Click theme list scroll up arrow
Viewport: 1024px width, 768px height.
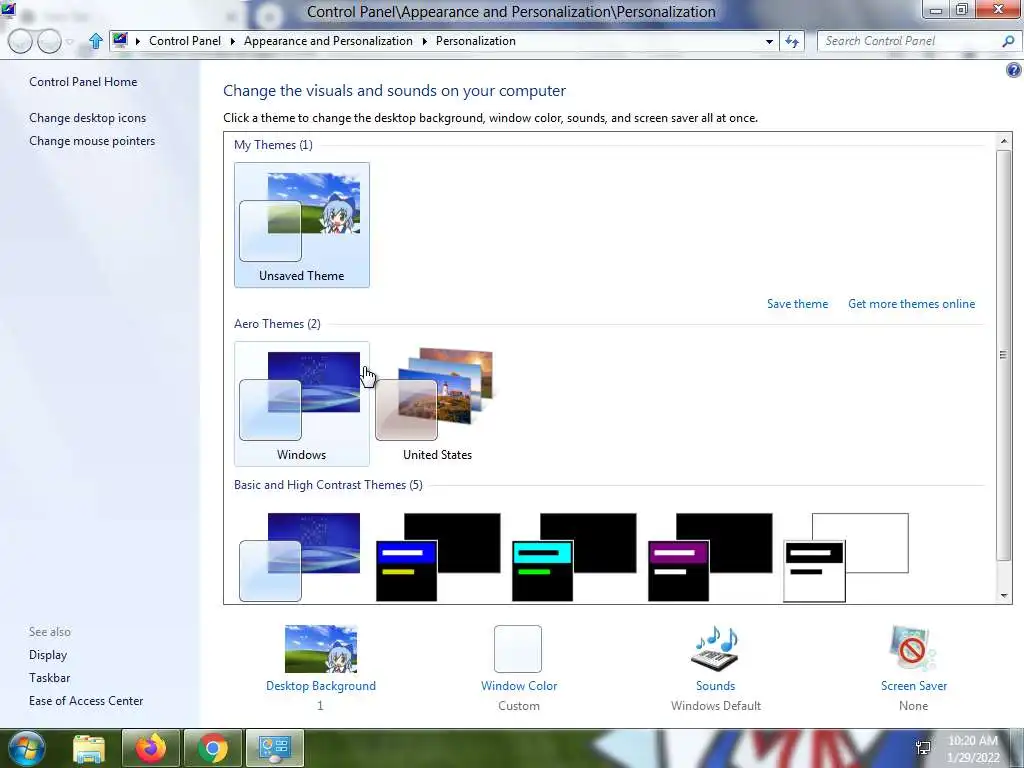(x=1004, y=141)
